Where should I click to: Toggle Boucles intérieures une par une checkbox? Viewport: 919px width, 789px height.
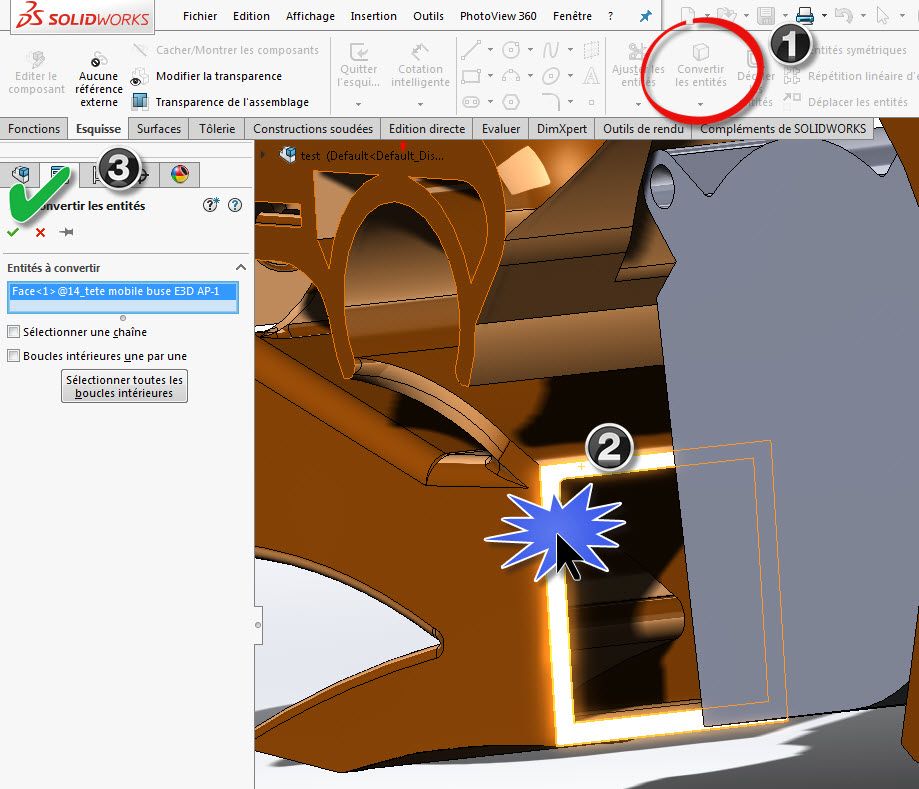click(13, 356)
